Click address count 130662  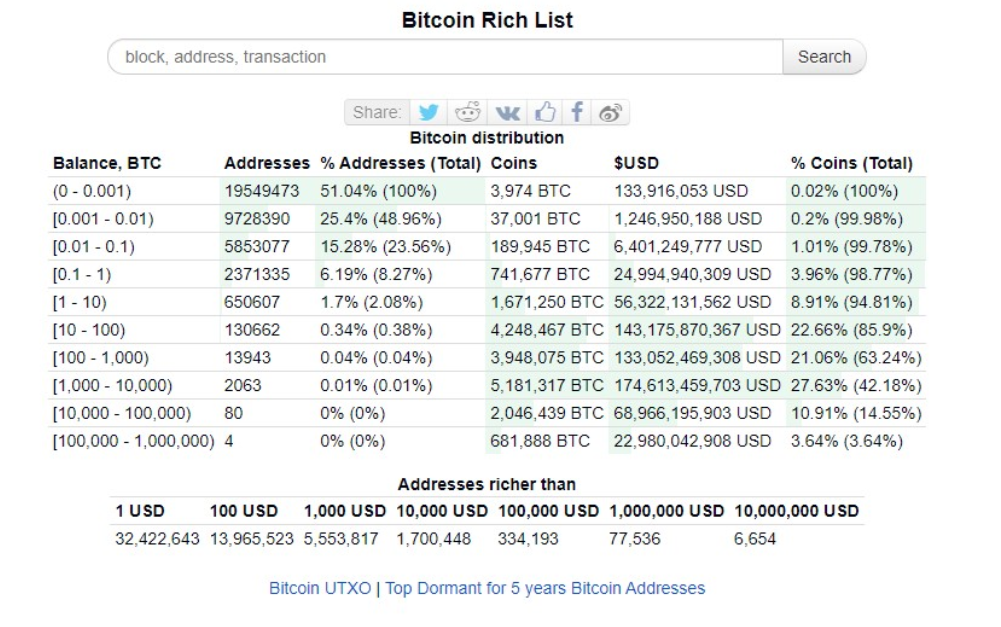point(252,330)
